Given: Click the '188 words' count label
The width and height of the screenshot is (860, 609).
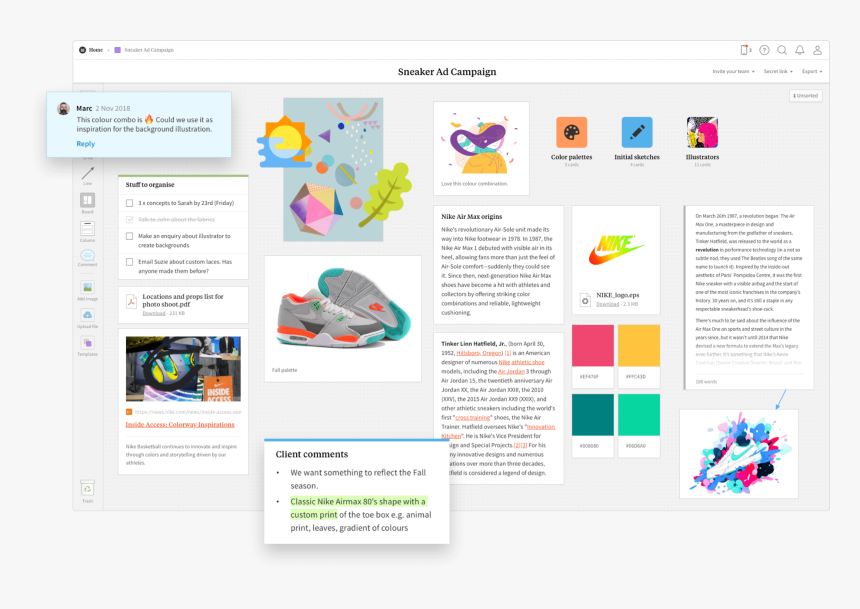Looking at the screenshot, I should [x=706, y=382].
